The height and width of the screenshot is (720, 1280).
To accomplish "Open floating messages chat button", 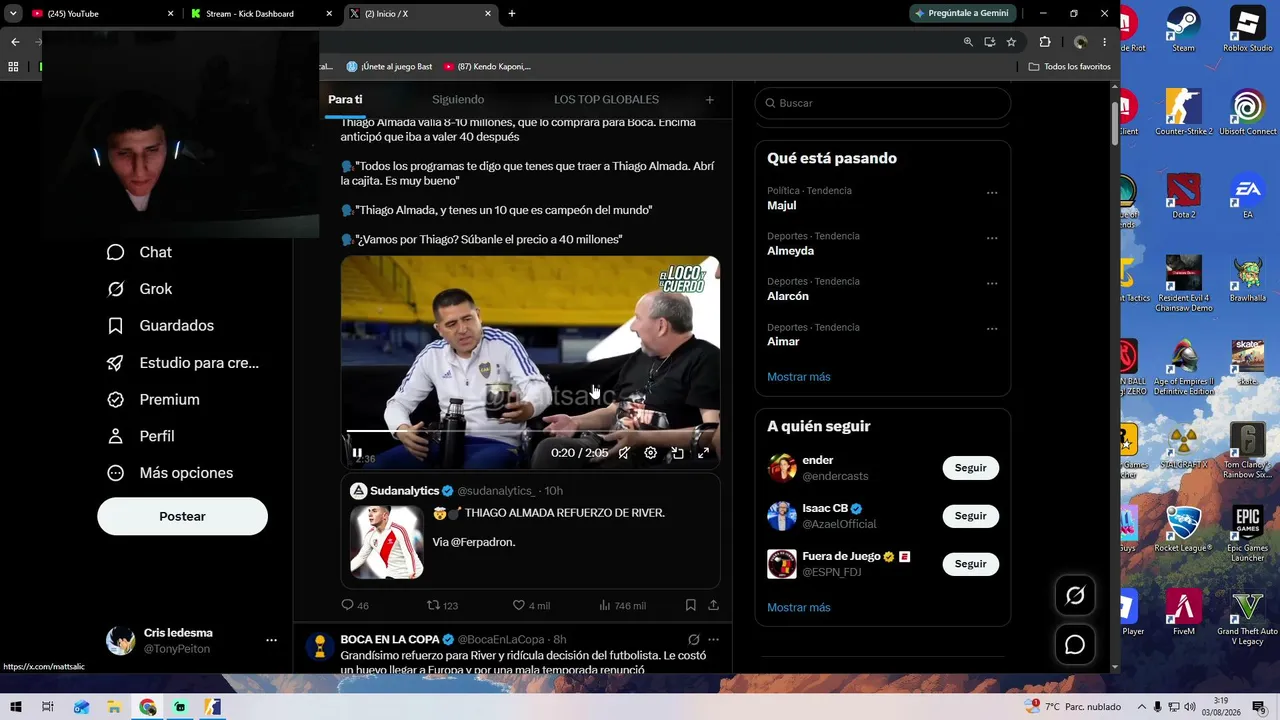I will pos(1075,645).
